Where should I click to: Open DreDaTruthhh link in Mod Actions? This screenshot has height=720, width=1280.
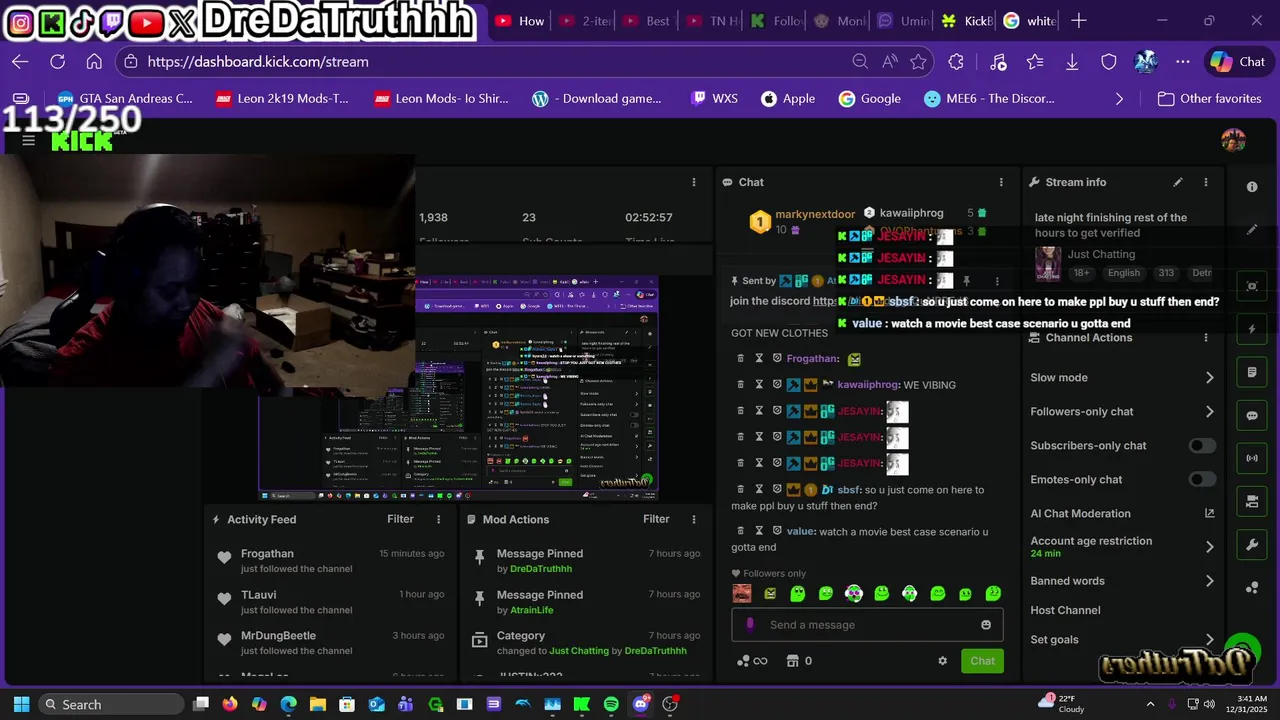pyautogui.click(x=541, y=569)
